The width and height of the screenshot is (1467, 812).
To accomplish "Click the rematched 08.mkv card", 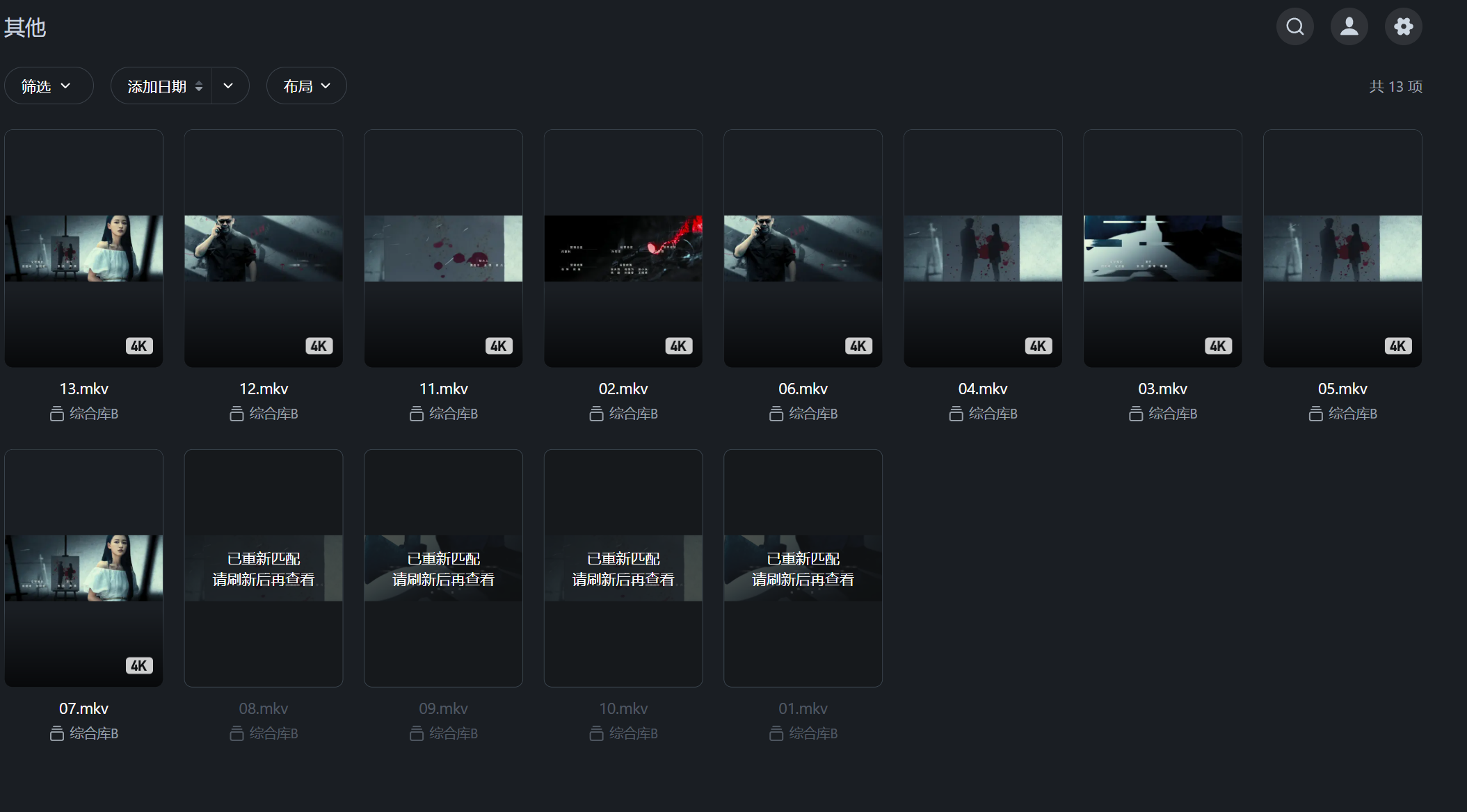I will tap(263, 568).
